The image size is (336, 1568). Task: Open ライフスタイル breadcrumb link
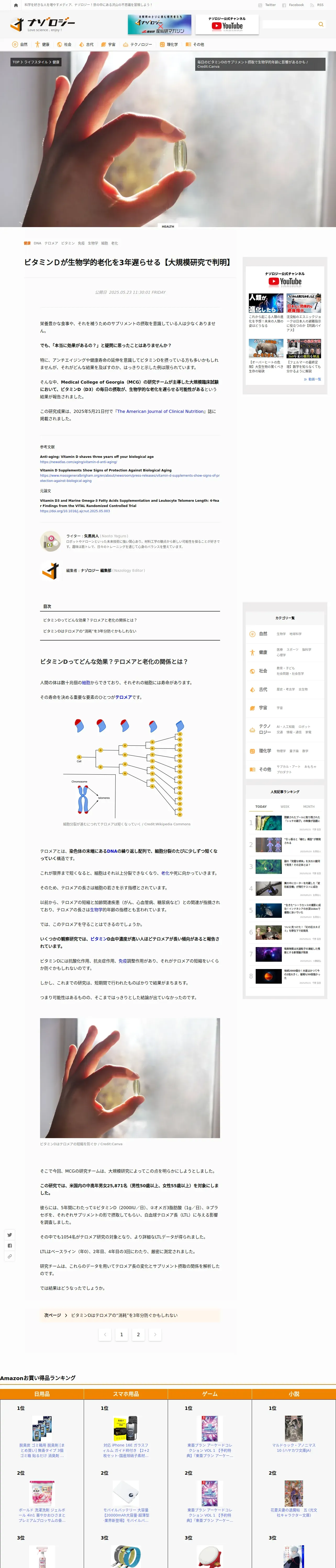point(35,62)
